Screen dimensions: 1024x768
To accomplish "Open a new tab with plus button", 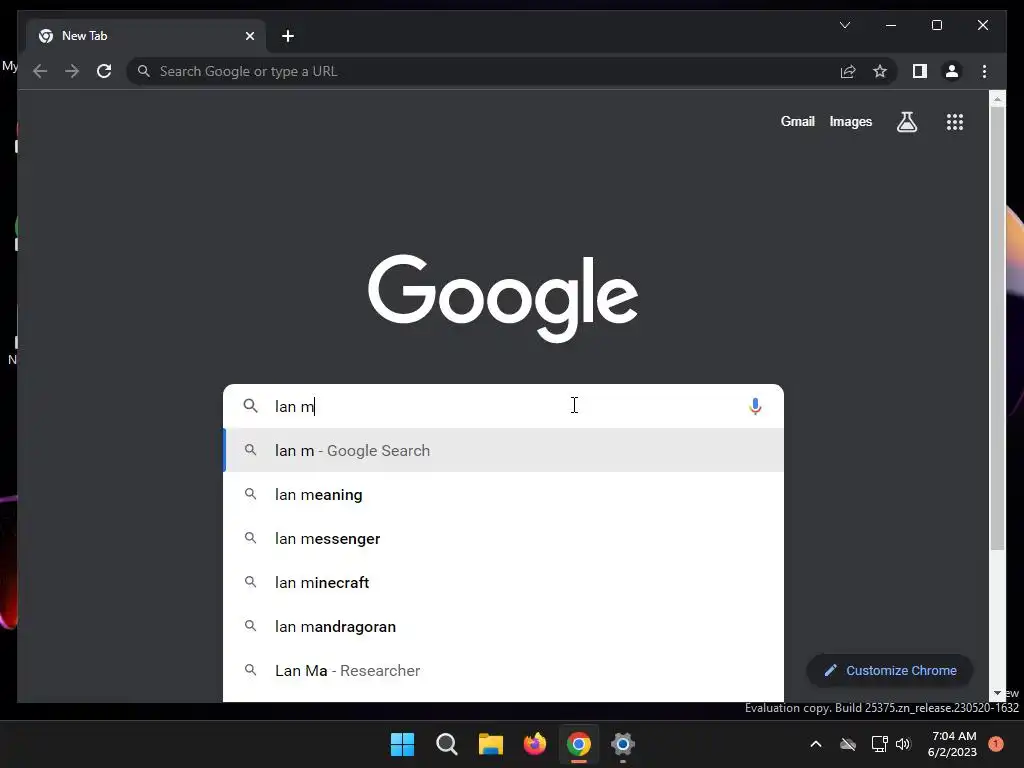I will click(288, 36).
